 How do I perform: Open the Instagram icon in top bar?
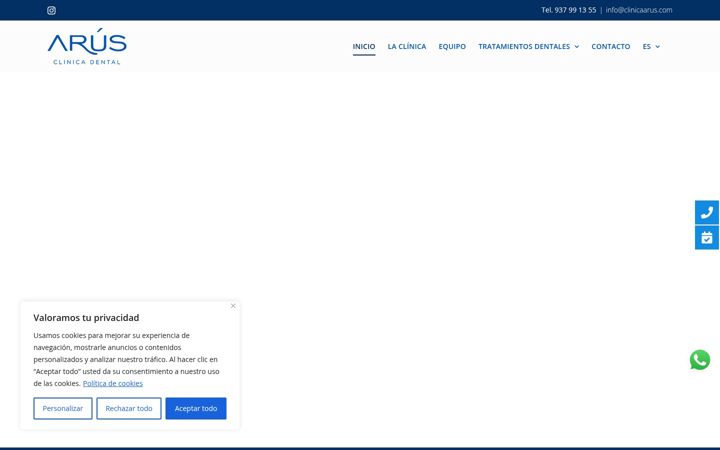click(x=51, y=10)
